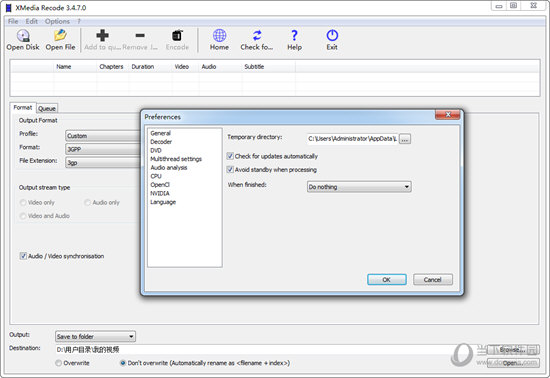Click the Open File toolbar icon
The height and width of the screenshot is (378, 550).
pos(60,35)
